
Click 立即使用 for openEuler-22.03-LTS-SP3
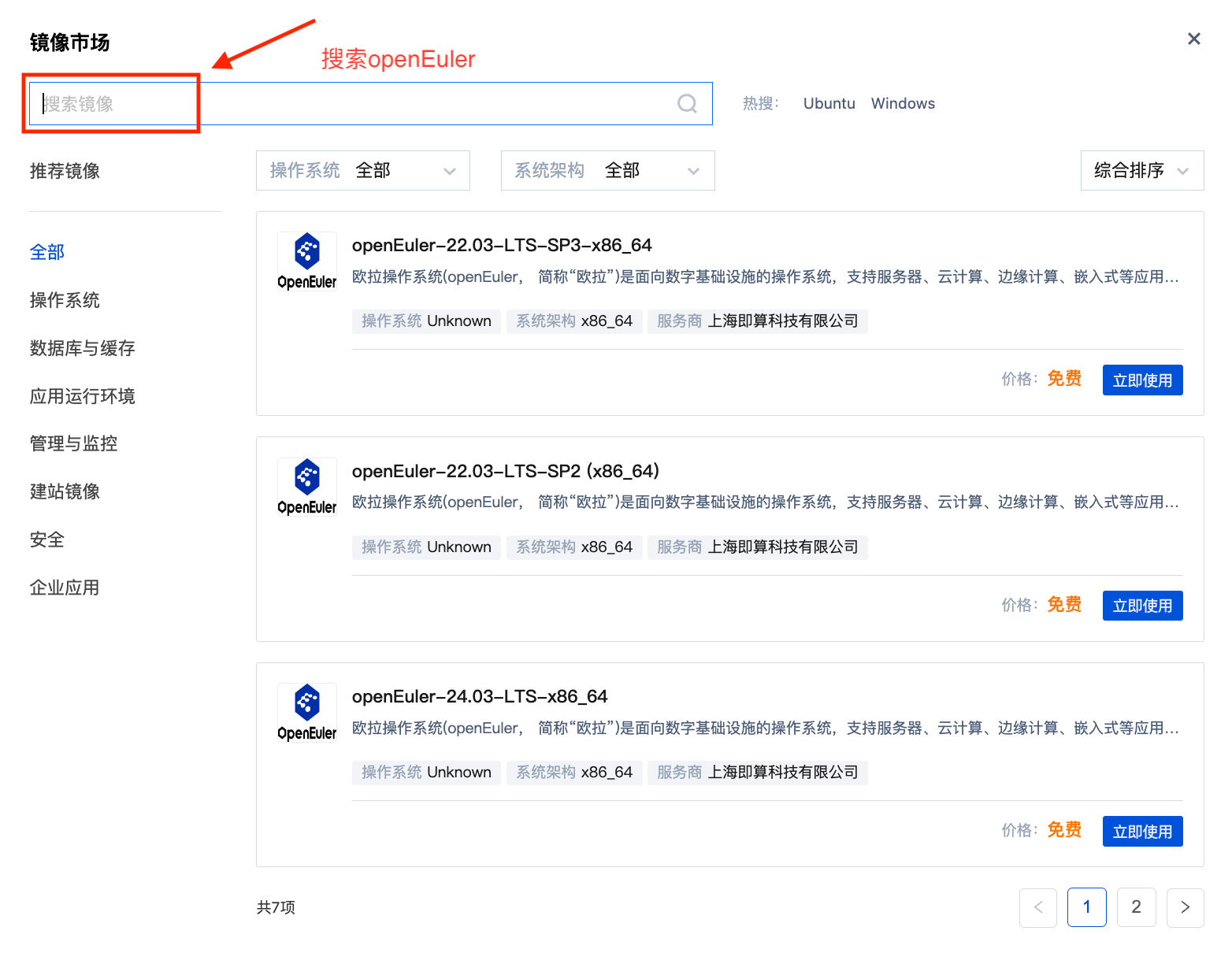pos(1142,380)
